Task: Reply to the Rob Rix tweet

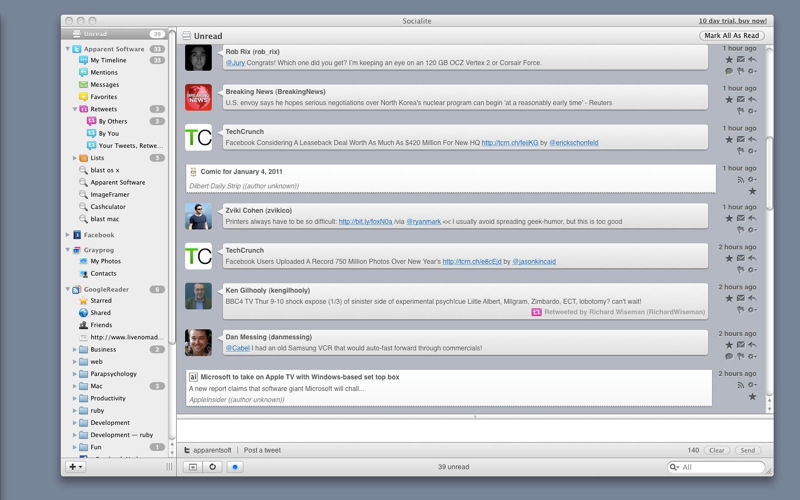Action: coord(752,60)
